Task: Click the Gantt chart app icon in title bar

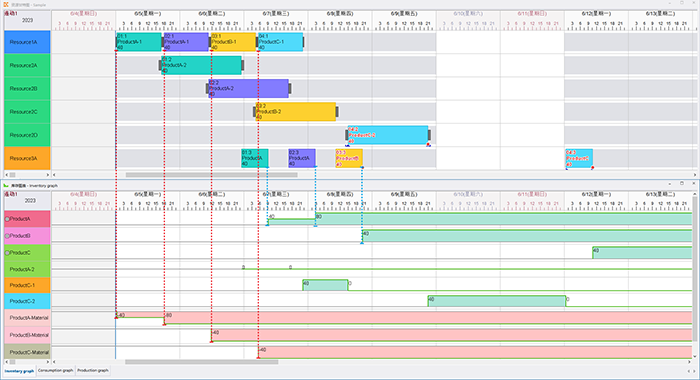Action: click(6, 4)
